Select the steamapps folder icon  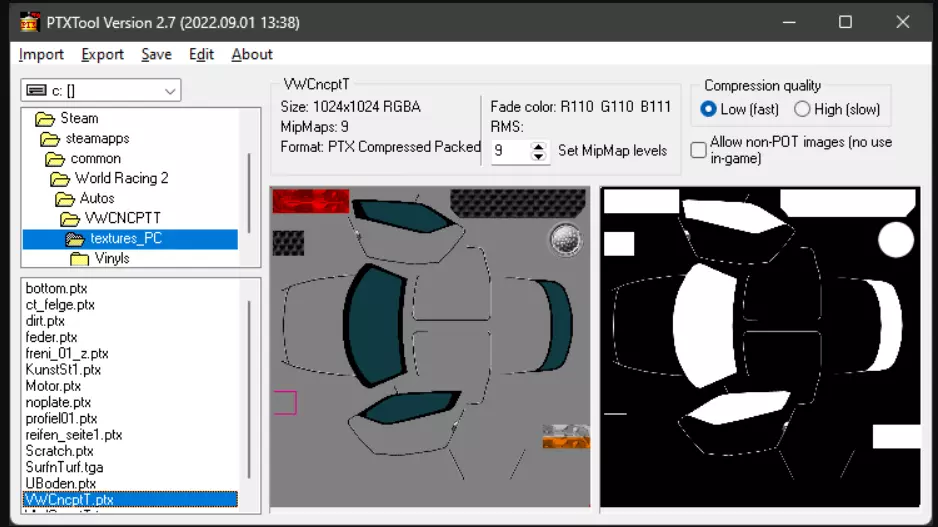(50, 139)
